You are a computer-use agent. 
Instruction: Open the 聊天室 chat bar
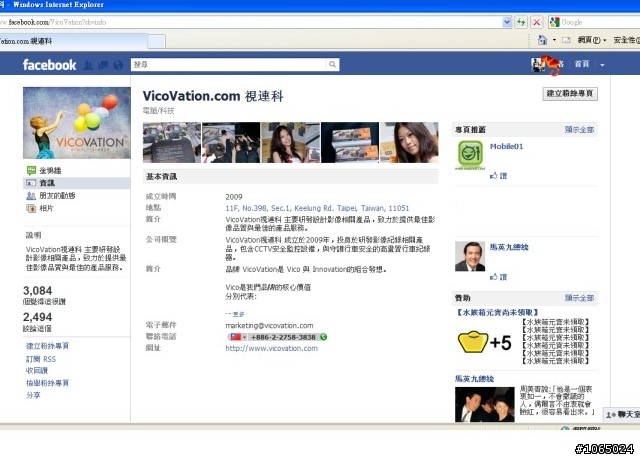(x=622, y=415)
